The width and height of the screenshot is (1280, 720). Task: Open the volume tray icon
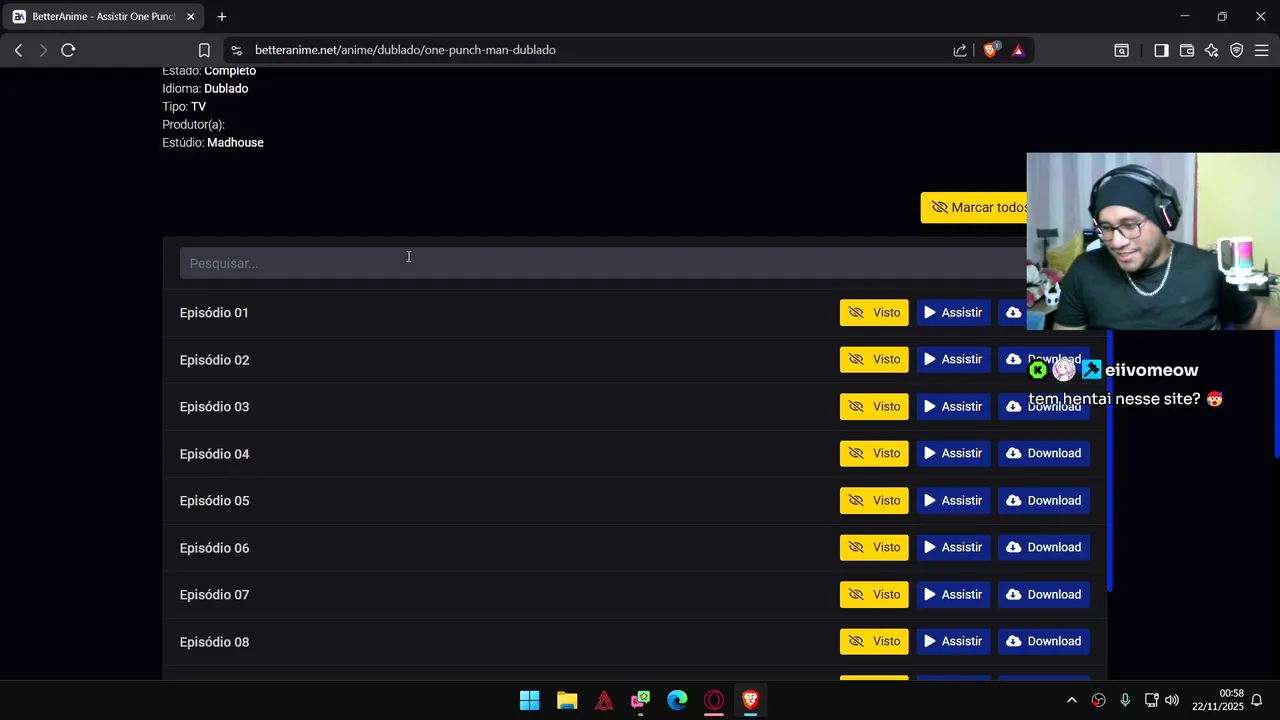pyautogui.click(x=1172, y=700)
